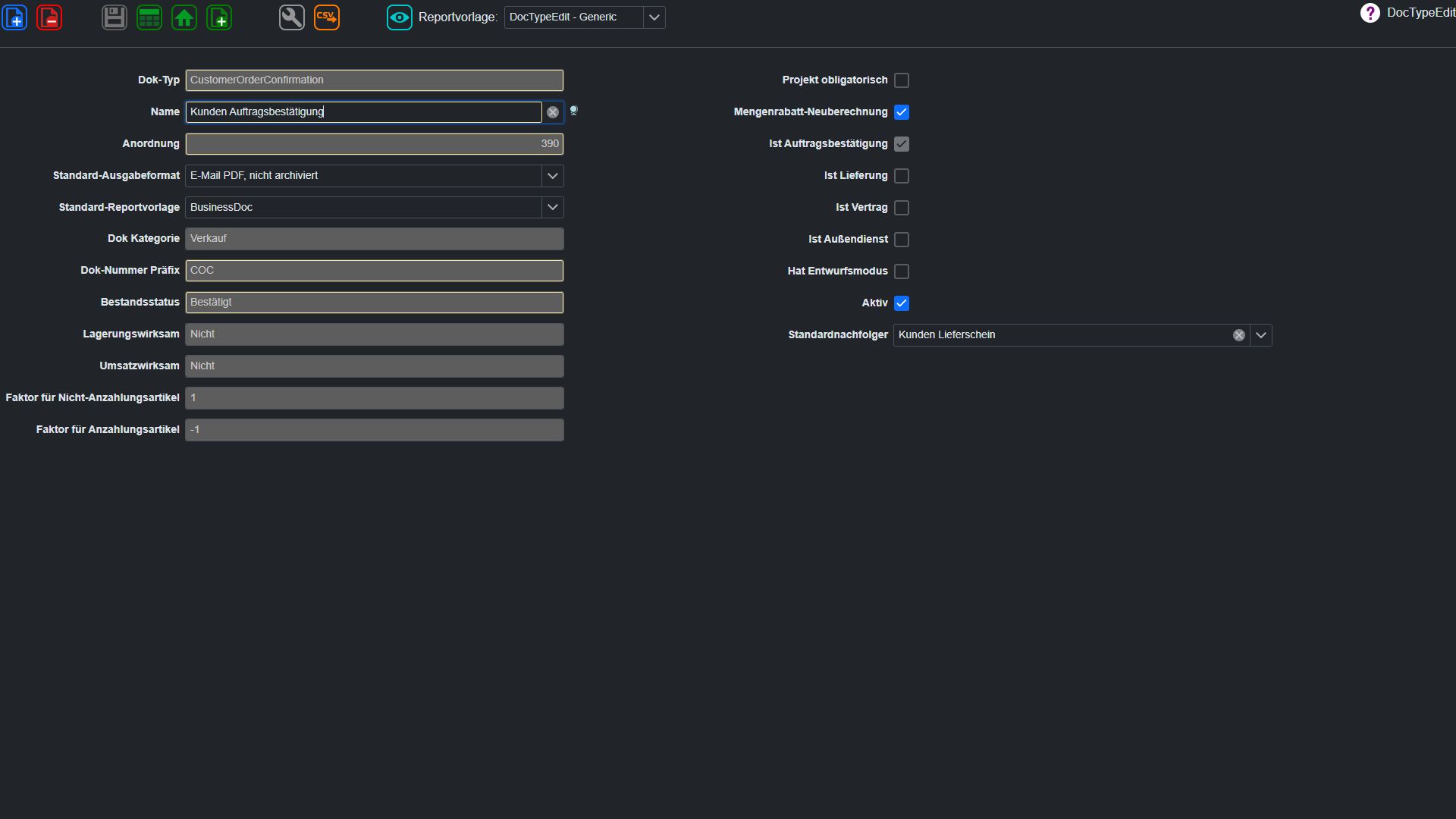This screenshot has height=819, width=1456.
Task: Click the orange CSV export icon
Action: (327, 17)
